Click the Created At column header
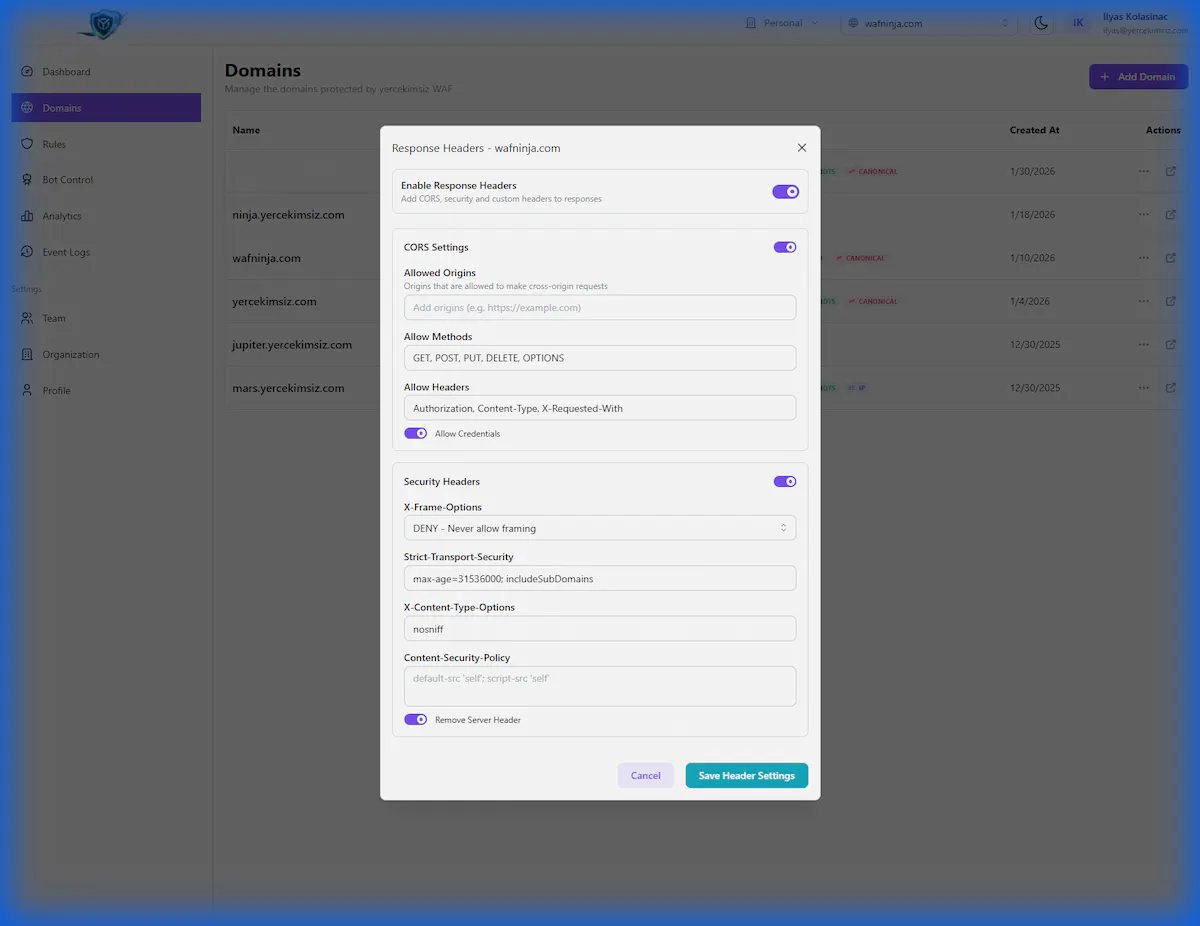This screenshot has height=926, width=1200. (1035, 130)
